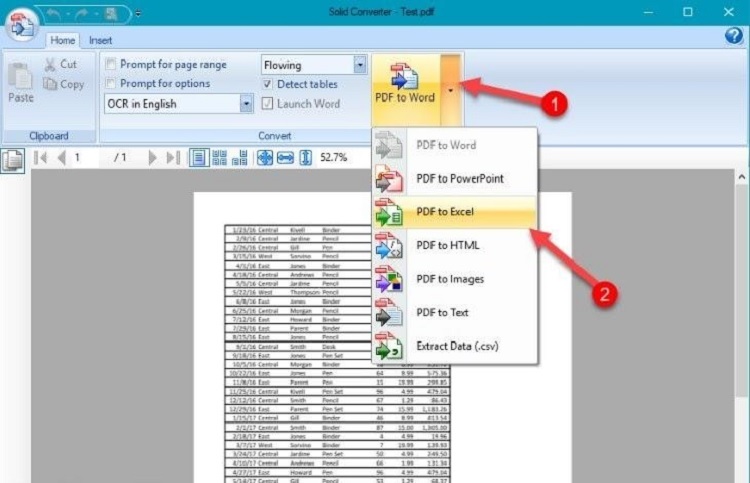Choose PDF to Excel menu entry
The height and width of the screenshot is (483, 750).
pos(454,212)
